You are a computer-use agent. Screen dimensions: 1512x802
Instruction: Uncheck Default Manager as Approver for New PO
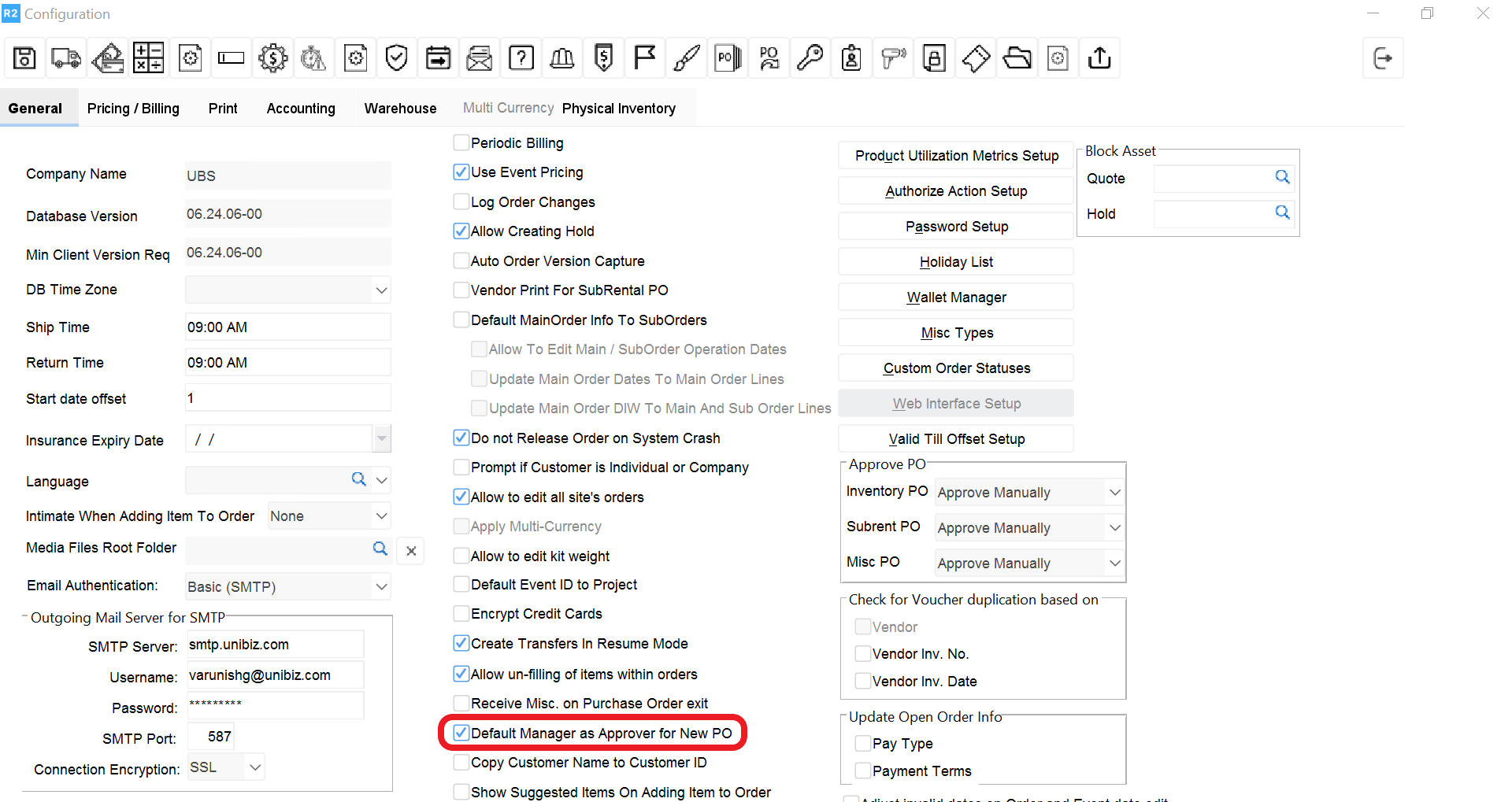[x=461, y=734]
